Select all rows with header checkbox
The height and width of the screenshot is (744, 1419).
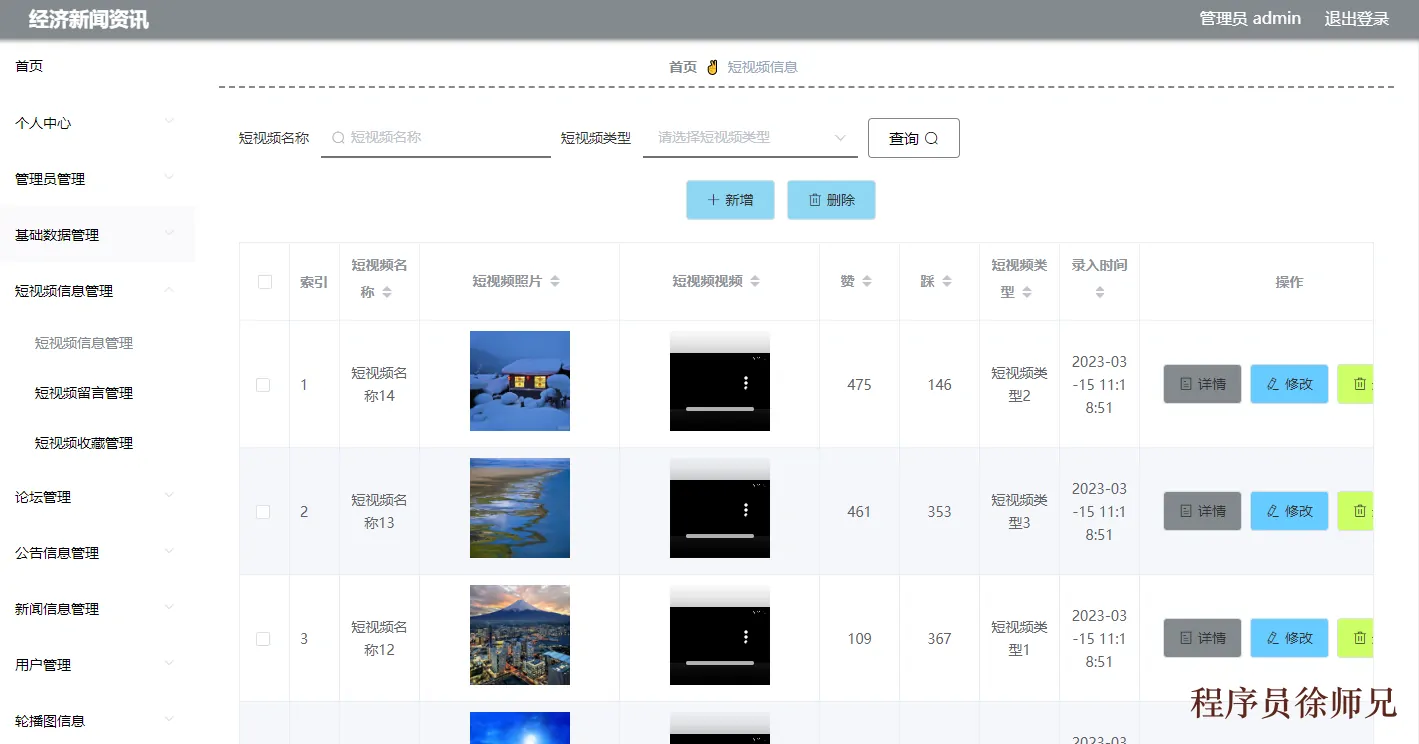click(x=265, y=282)
